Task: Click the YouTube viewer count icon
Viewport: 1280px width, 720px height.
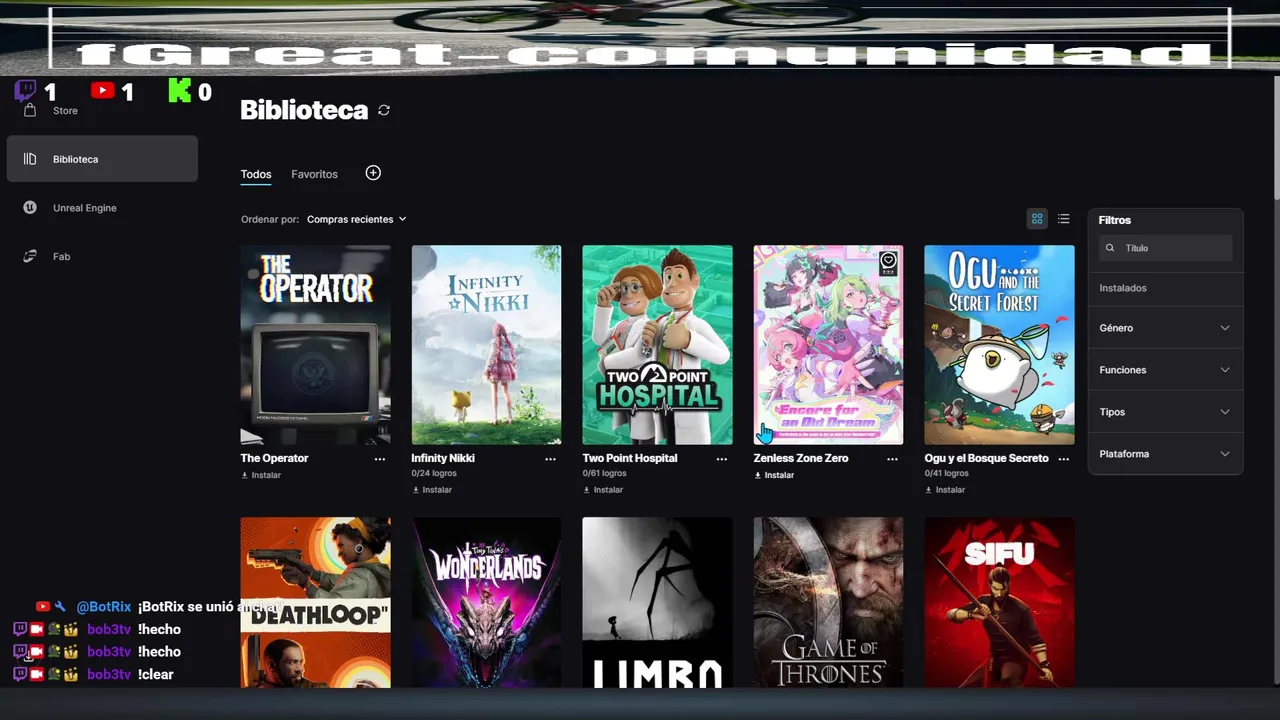Action: click(x=102, y=91)
